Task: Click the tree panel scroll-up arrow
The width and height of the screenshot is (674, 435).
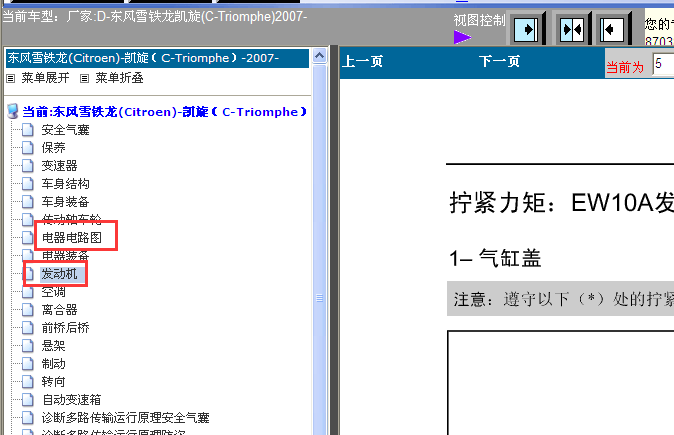Action: 319,56
